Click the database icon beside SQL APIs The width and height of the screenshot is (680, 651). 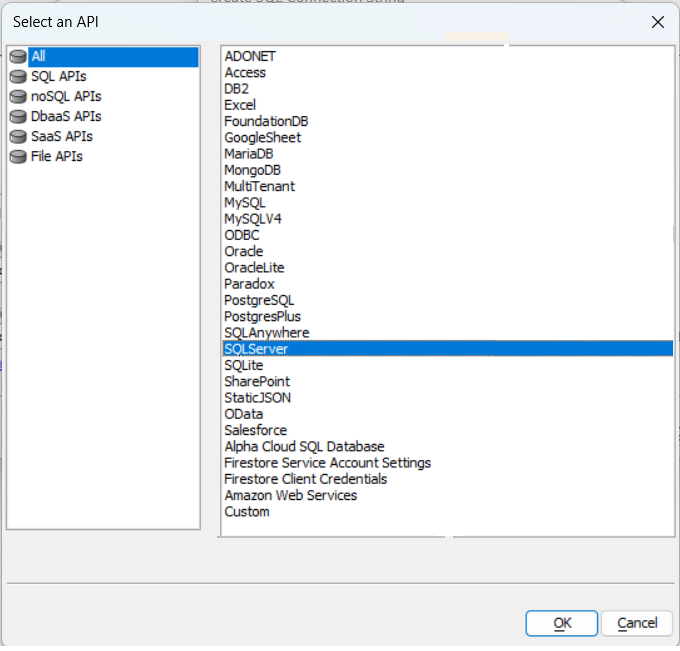pyautogui.click(x=18, y=77)
